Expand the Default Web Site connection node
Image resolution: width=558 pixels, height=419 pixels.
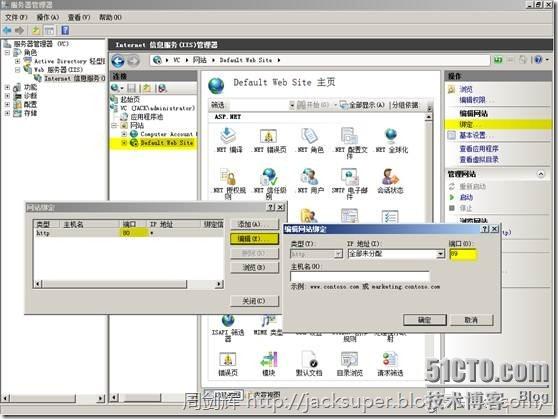124,143
